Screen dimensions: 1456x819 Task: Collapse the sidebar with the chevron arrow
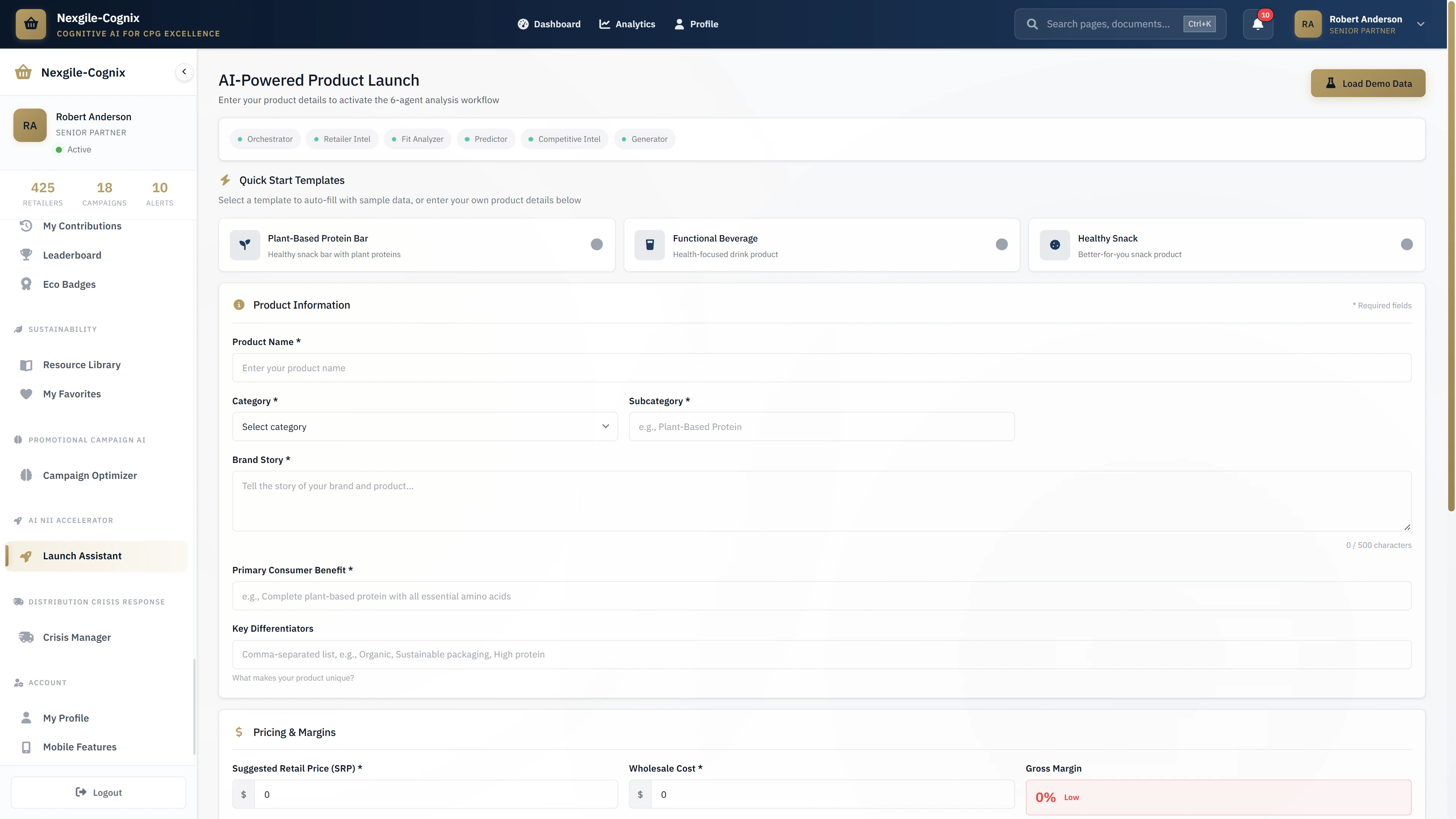pyautogui.click(x=184, y=71)
